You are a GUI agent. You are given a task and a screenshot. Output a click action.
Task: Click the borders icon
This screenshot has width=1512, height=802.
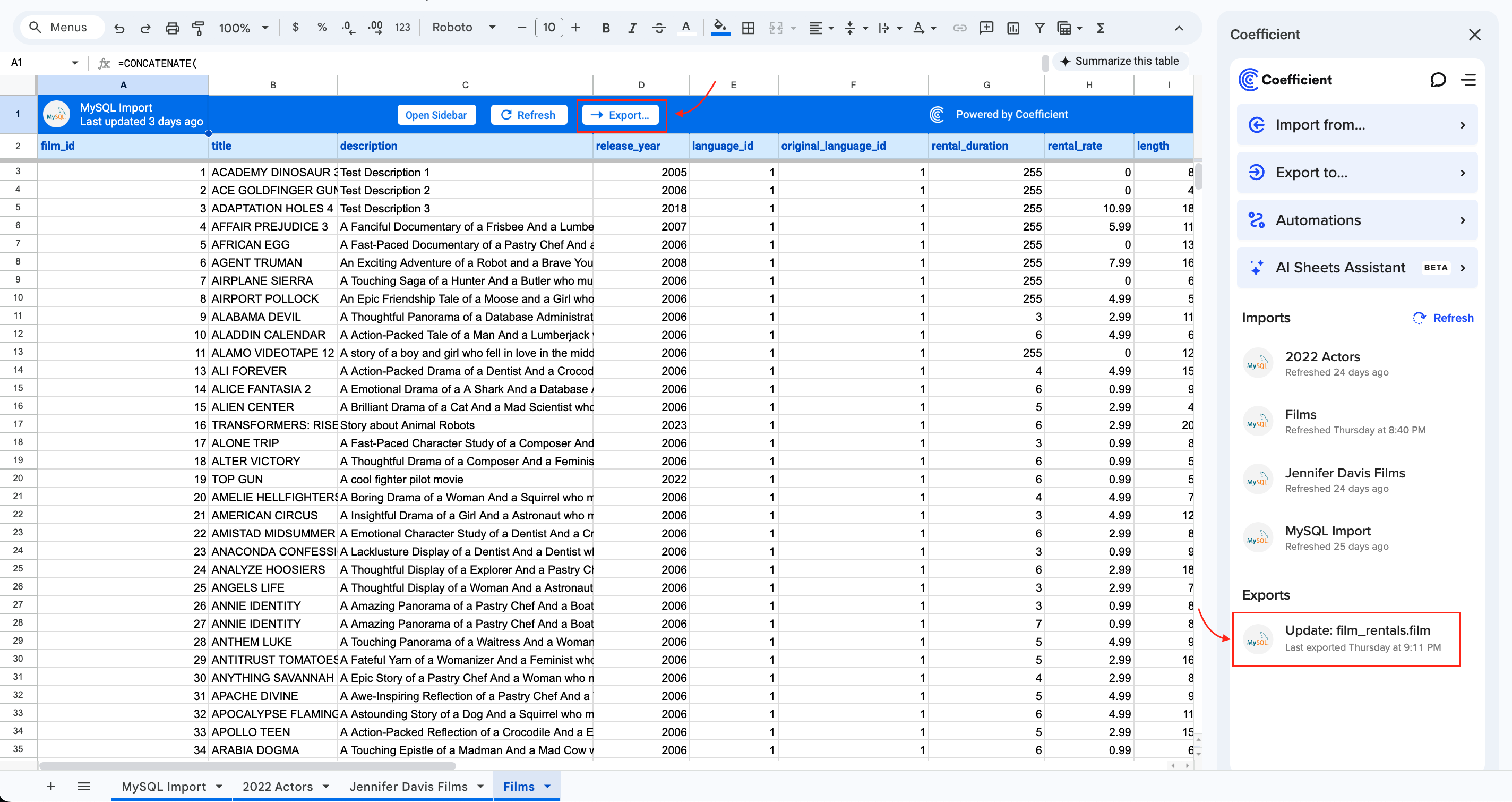coord(748,28)
